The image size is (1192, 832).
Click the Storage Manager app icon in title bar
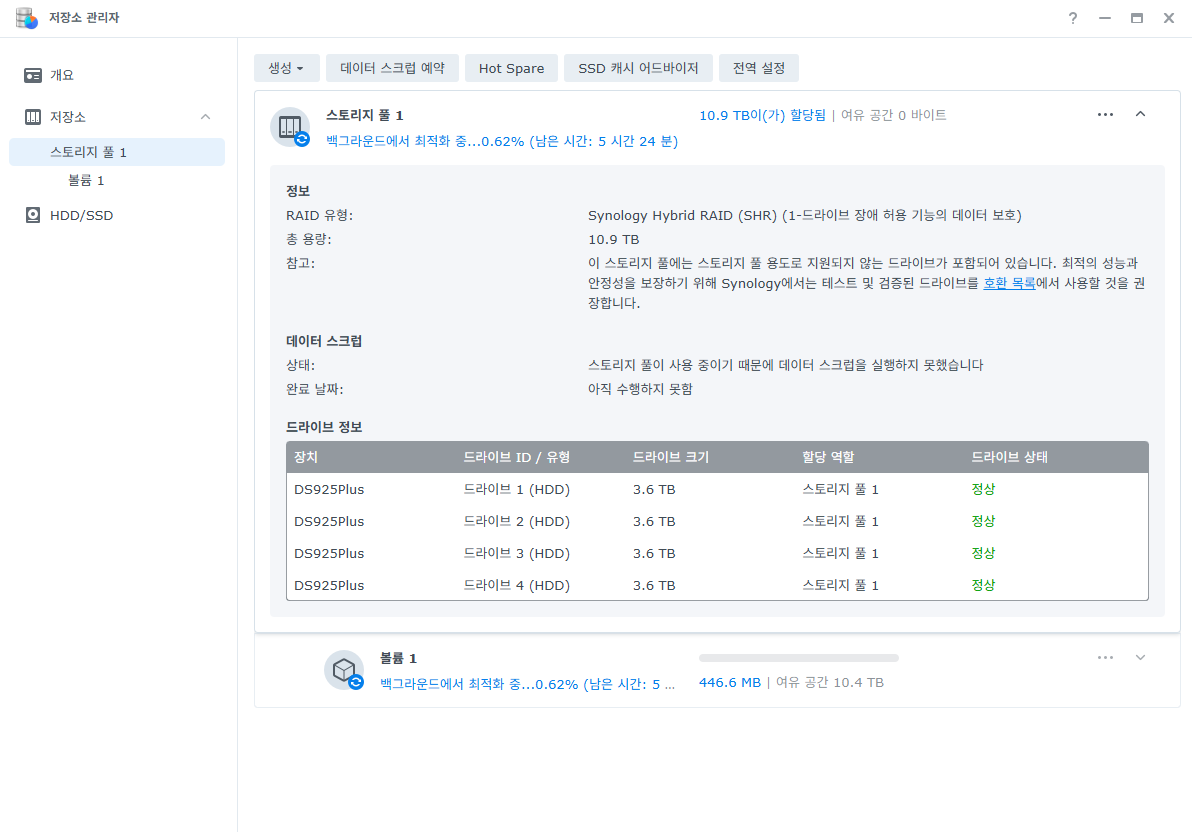point(27,17)
